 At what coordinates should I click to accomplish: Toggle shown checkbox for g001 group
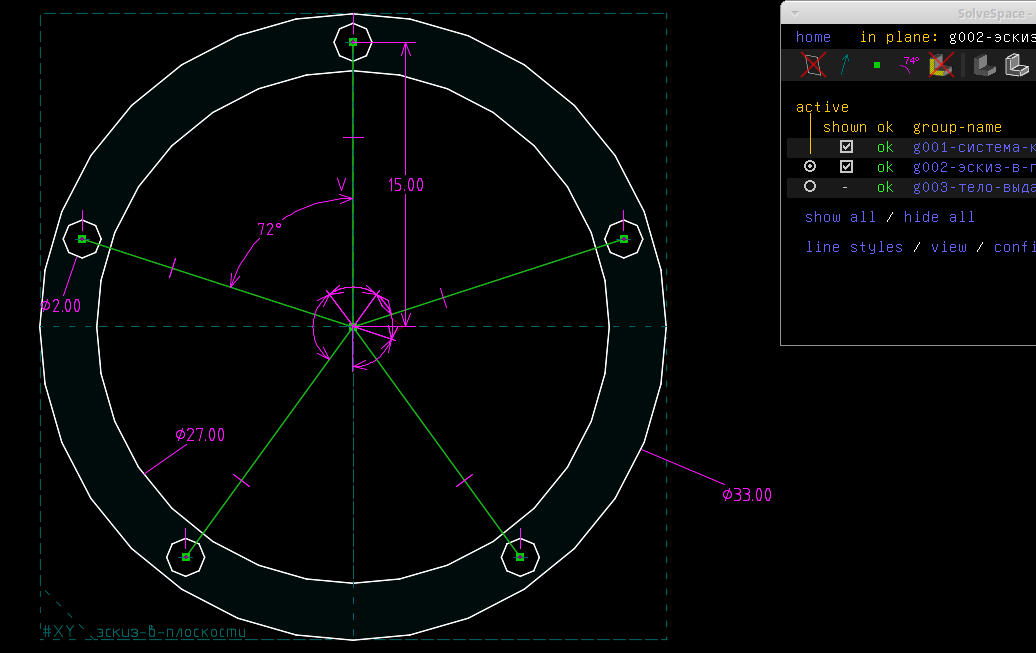click(846, 147)
